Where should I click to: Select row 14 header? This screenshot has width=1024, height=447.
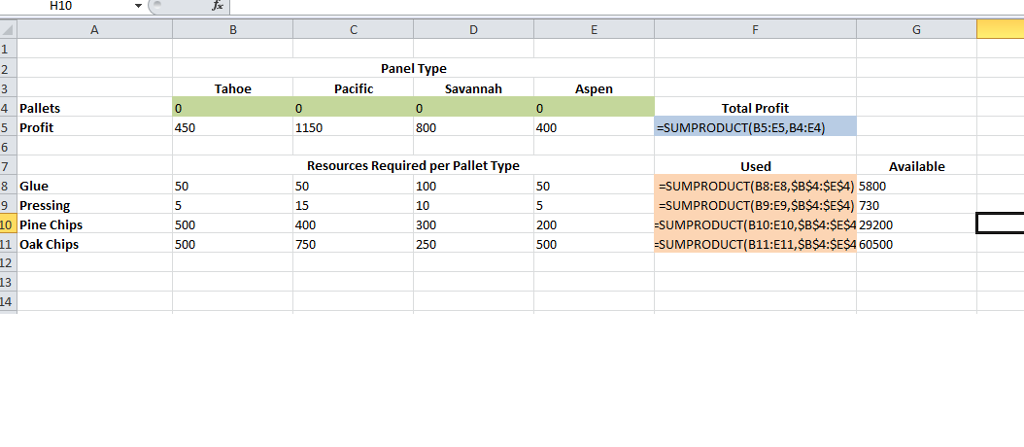8,302
